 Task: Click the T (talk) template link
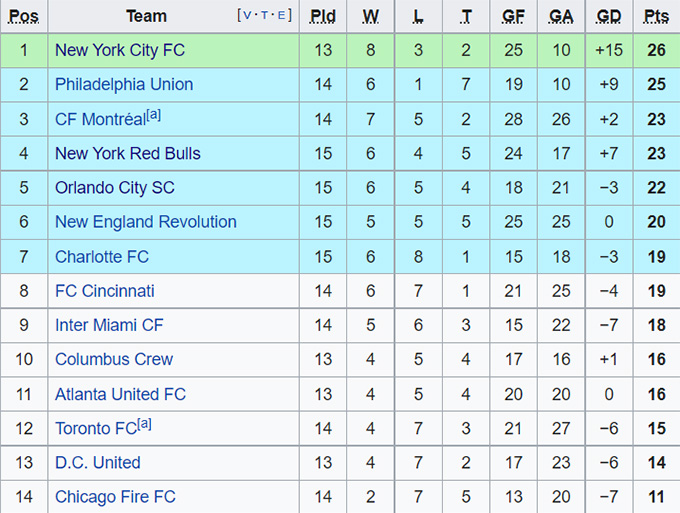pyautogui.click(x=265, y=15)
